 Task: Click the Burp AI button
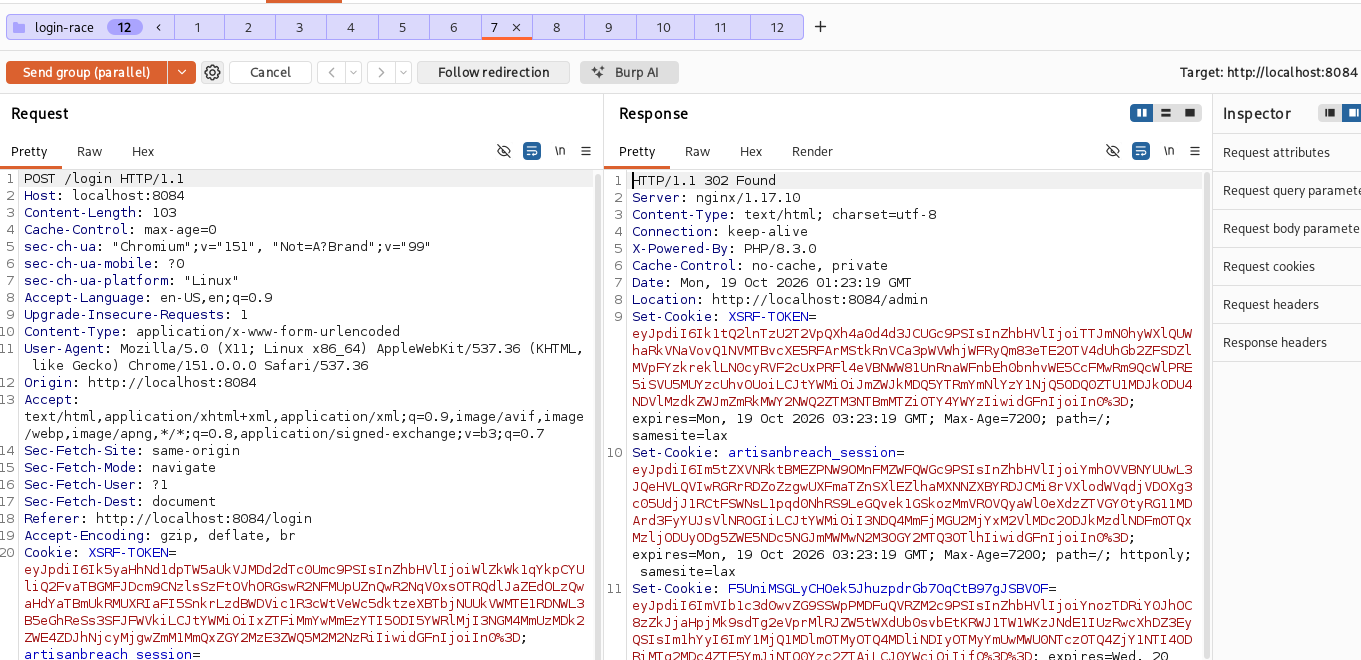click(x=629, y=72)
